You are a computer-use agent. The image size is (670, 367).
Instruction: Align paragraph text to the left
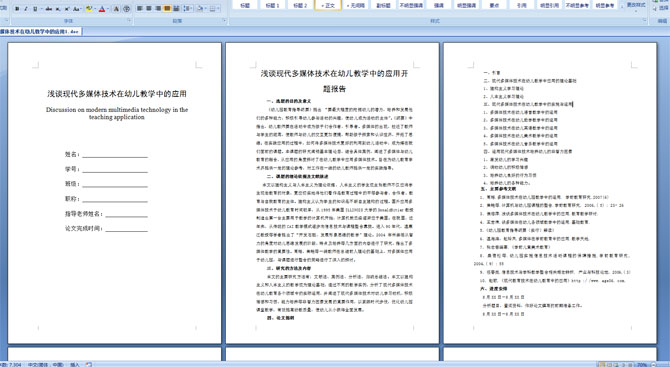[140, 8]
